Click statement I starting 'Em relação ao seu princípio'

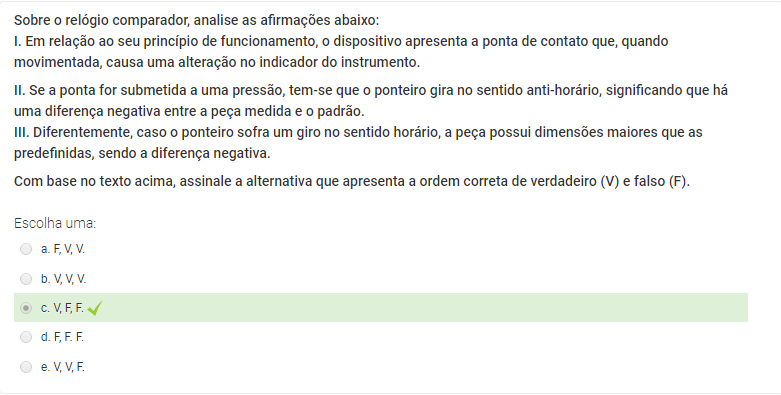tap(341, 52)
